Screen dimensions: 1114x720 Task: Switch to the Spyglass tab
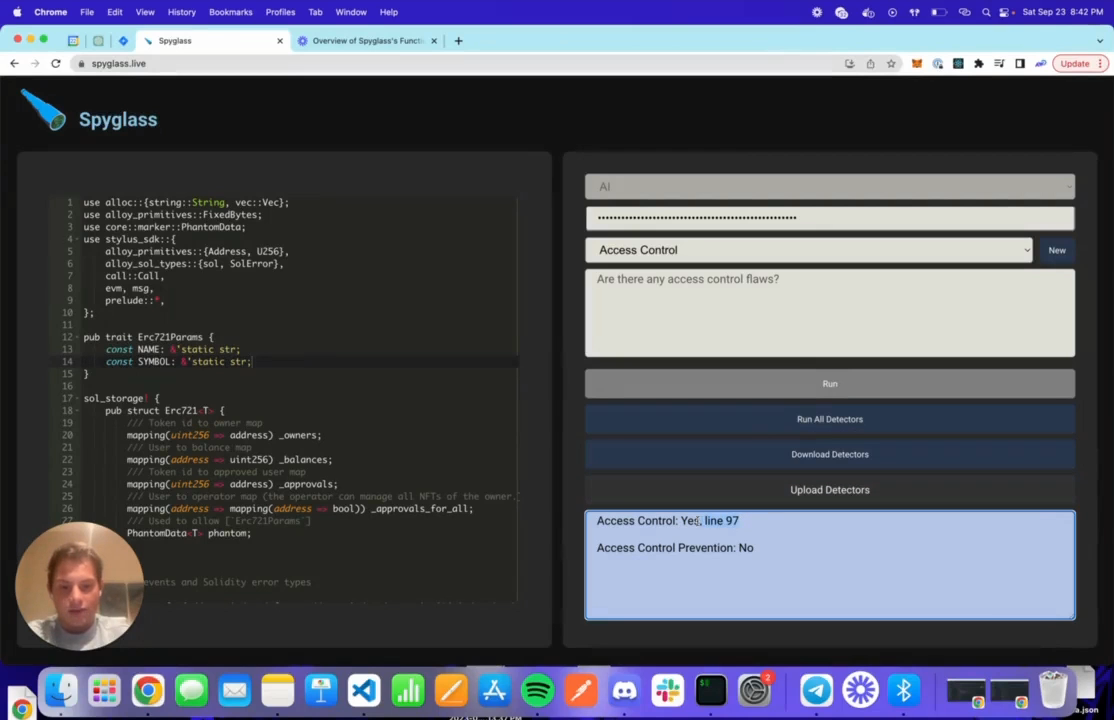(212, 41)
